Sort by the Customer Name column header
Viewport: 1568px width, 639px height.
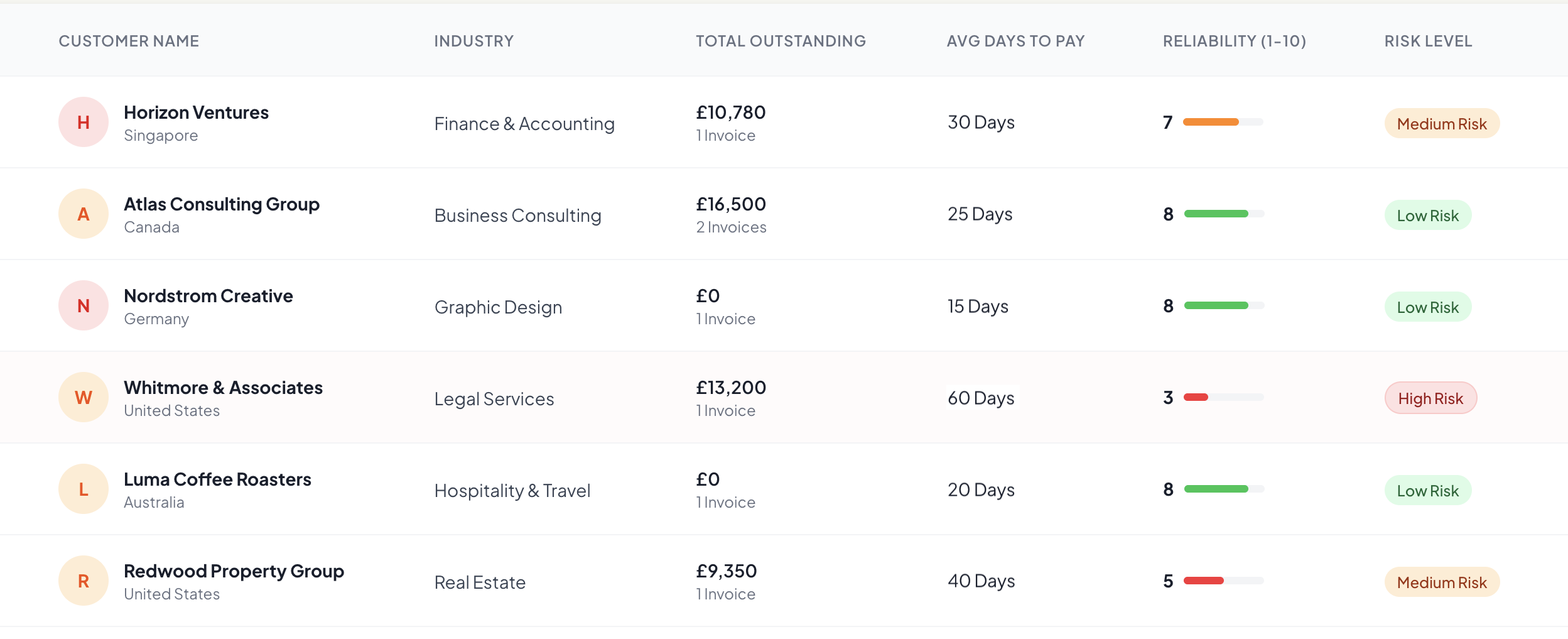point(128,40)
